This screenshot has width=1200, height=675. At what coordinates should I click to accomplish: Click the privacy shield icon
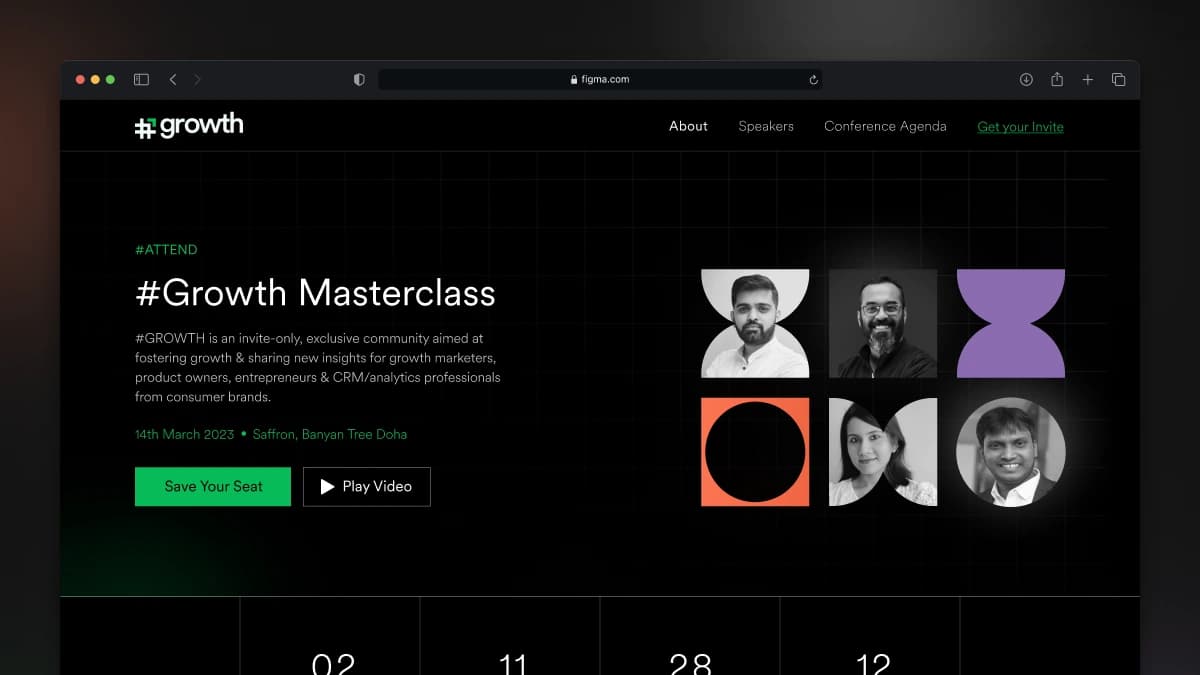359,80
